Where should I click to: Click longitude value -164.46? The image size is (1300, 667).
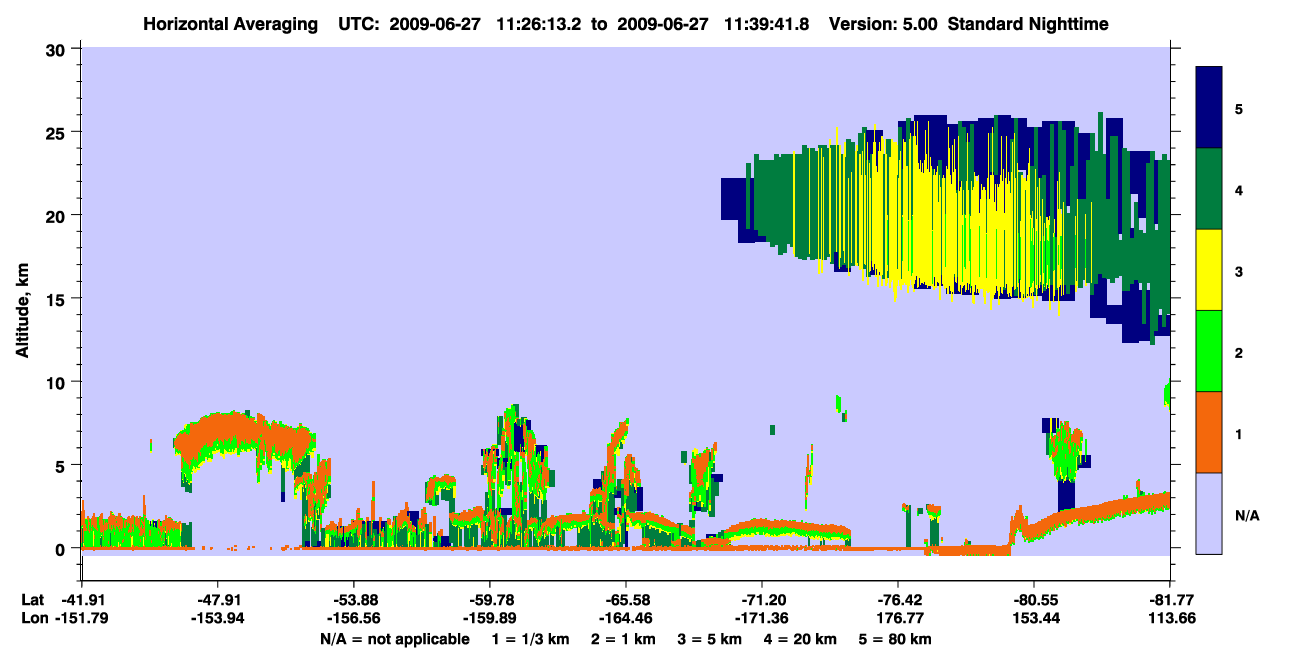625,618
